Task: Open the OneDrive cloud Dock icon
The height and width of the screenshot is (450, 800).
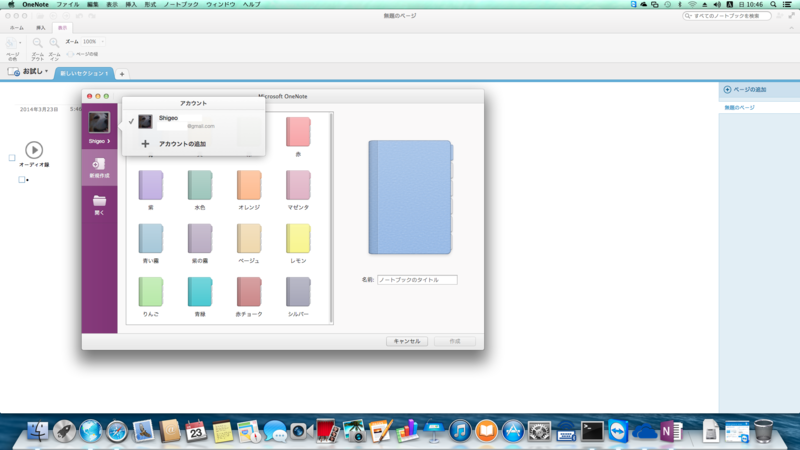Action: (644, 433)
